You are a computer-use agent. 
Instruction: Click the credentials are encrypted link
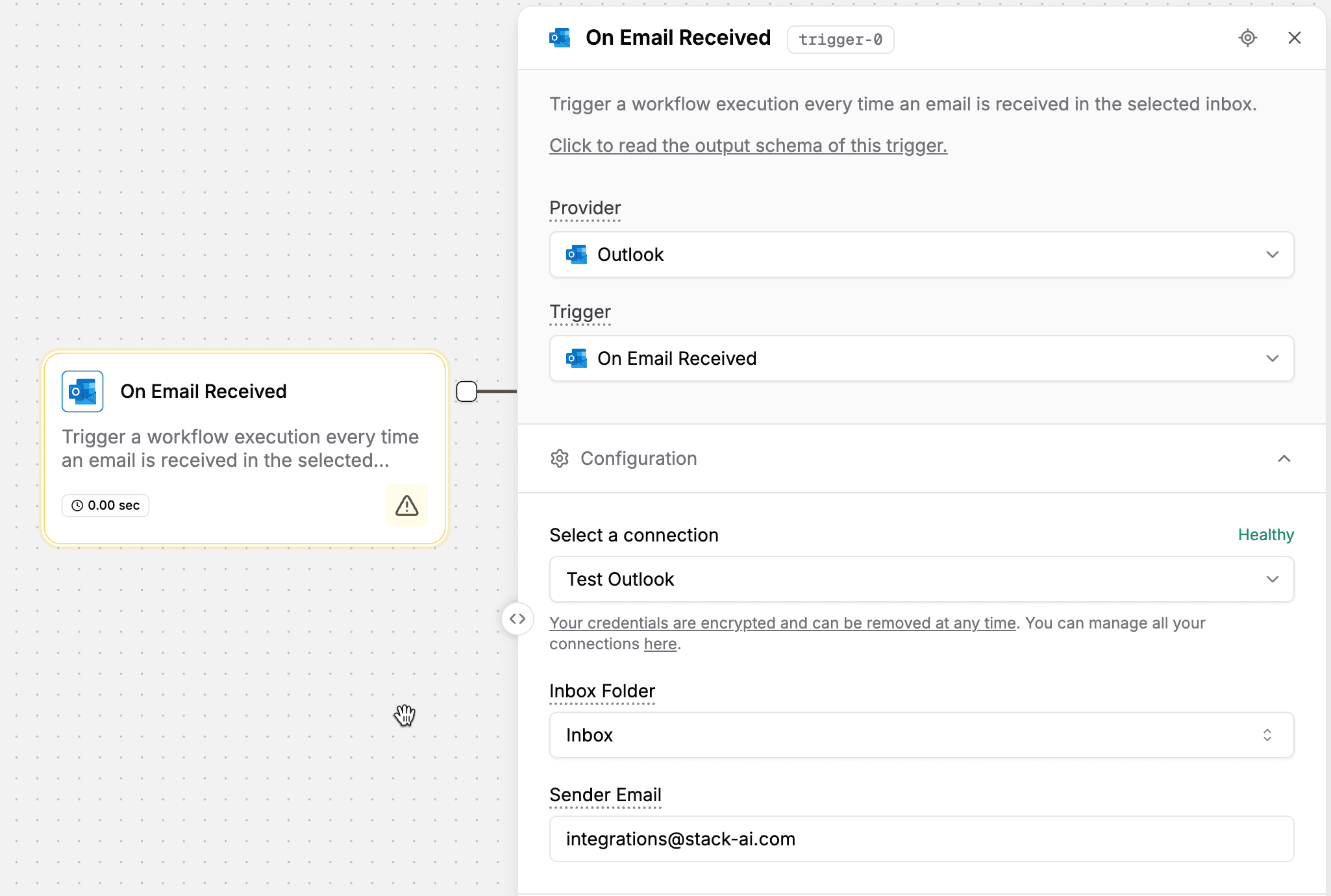tap(782, 623)
